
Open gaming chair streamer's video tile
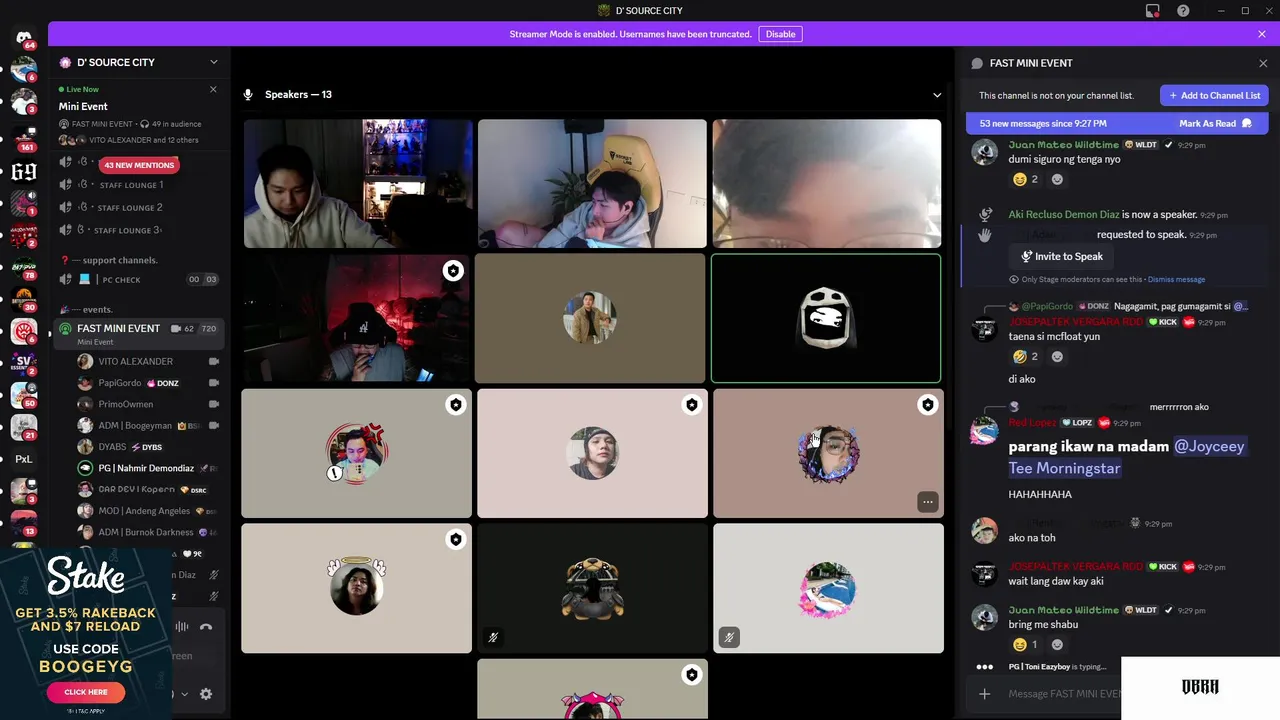pos(592,184)
